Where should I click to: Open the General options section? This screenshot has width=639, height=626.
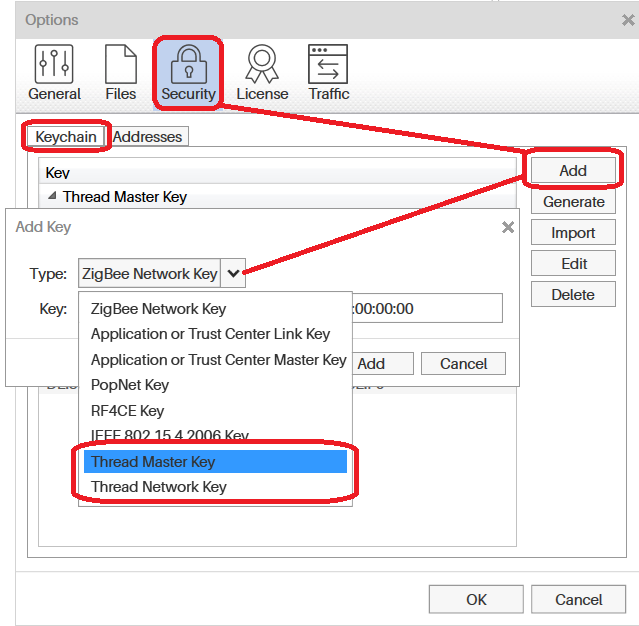pos(54,73)
